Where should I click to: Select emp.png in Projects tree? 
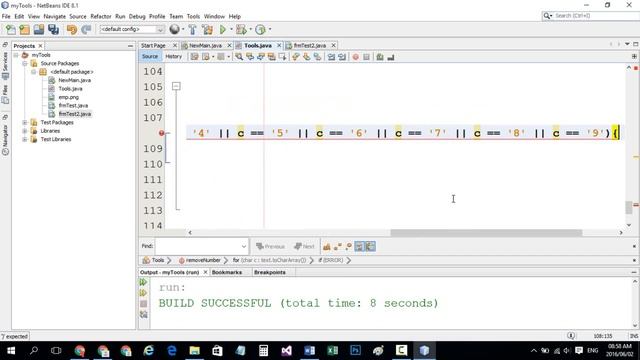68,97
